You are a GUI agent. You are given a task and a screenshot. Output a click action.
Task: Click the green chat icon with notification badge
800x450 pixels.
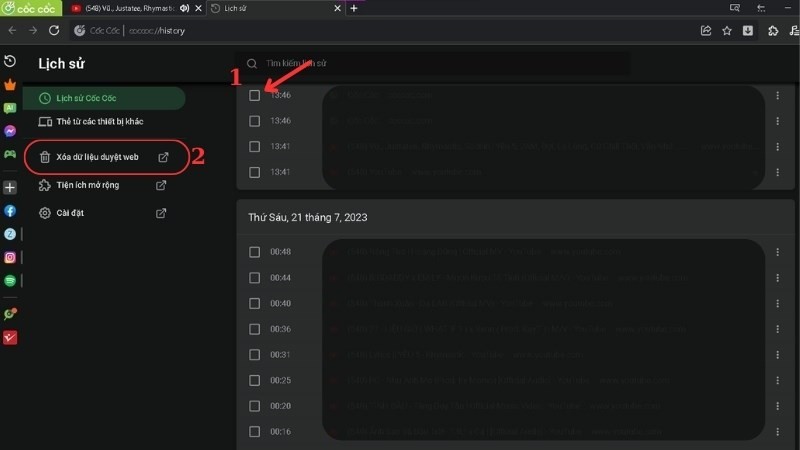[10, 314]
